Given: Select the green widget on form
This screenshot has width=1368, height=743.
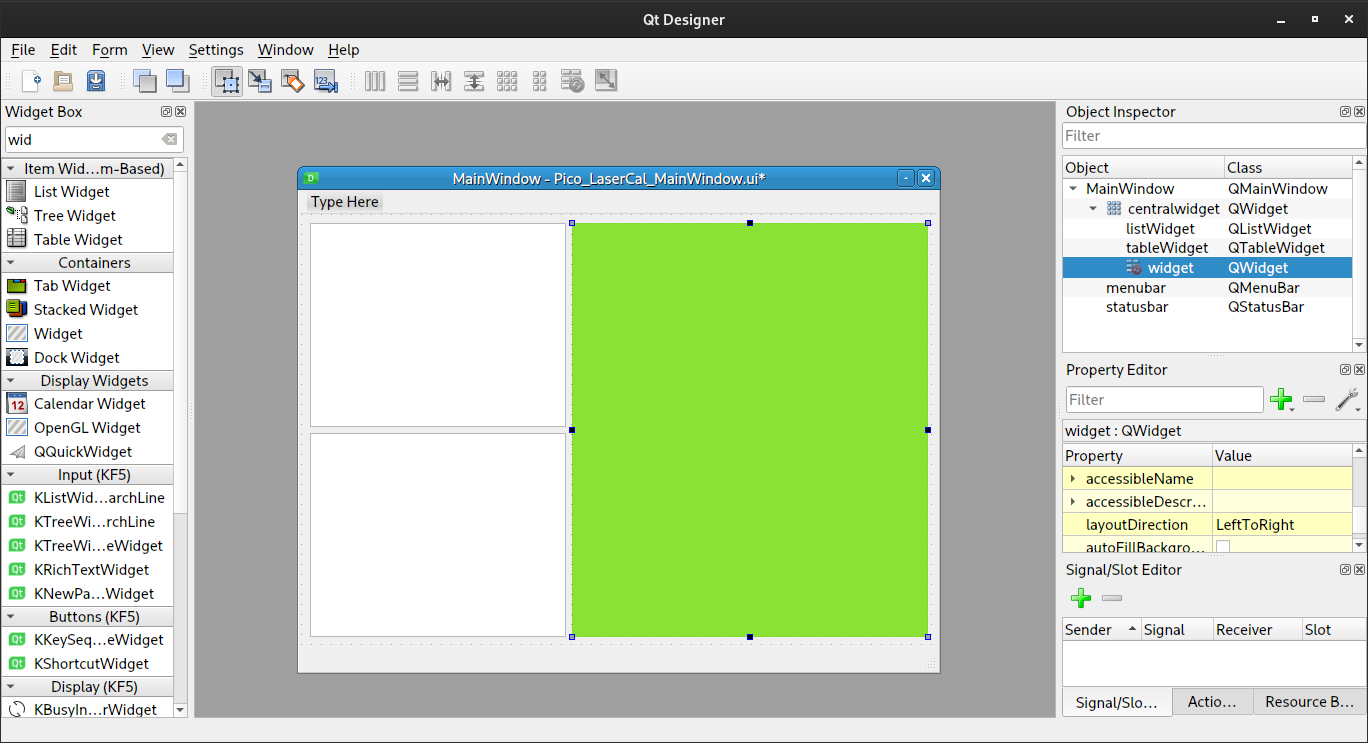Looking at the screenshot, I should pos(750,430).
